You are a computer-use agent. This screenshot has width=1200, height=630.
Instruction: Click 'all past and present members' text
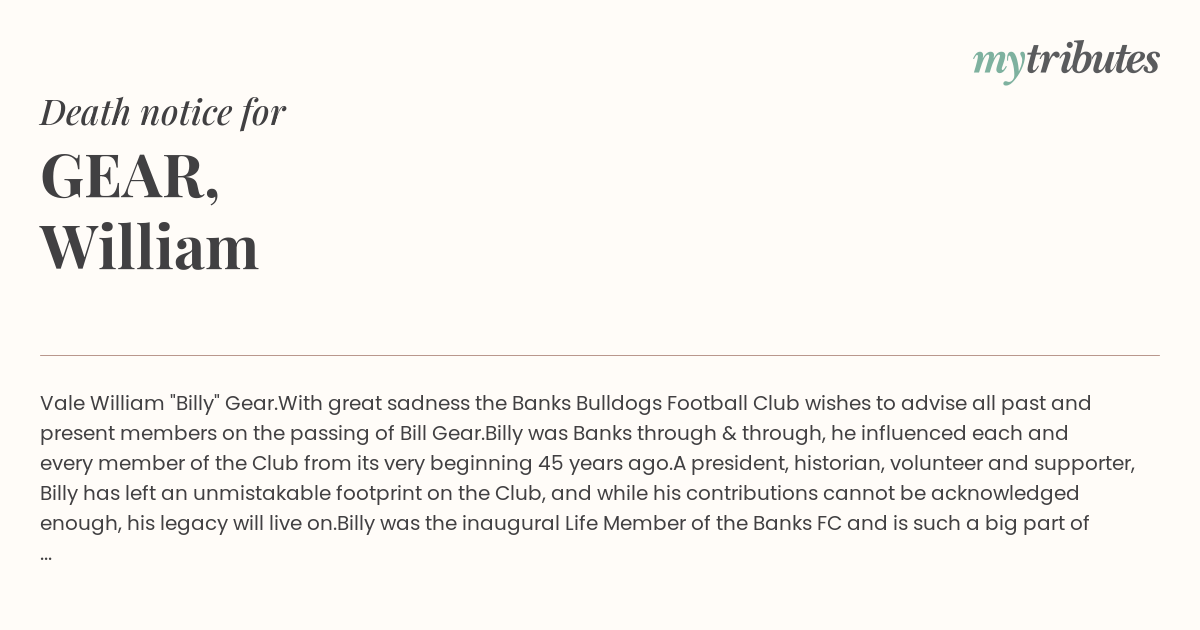(x=565, y=418)
